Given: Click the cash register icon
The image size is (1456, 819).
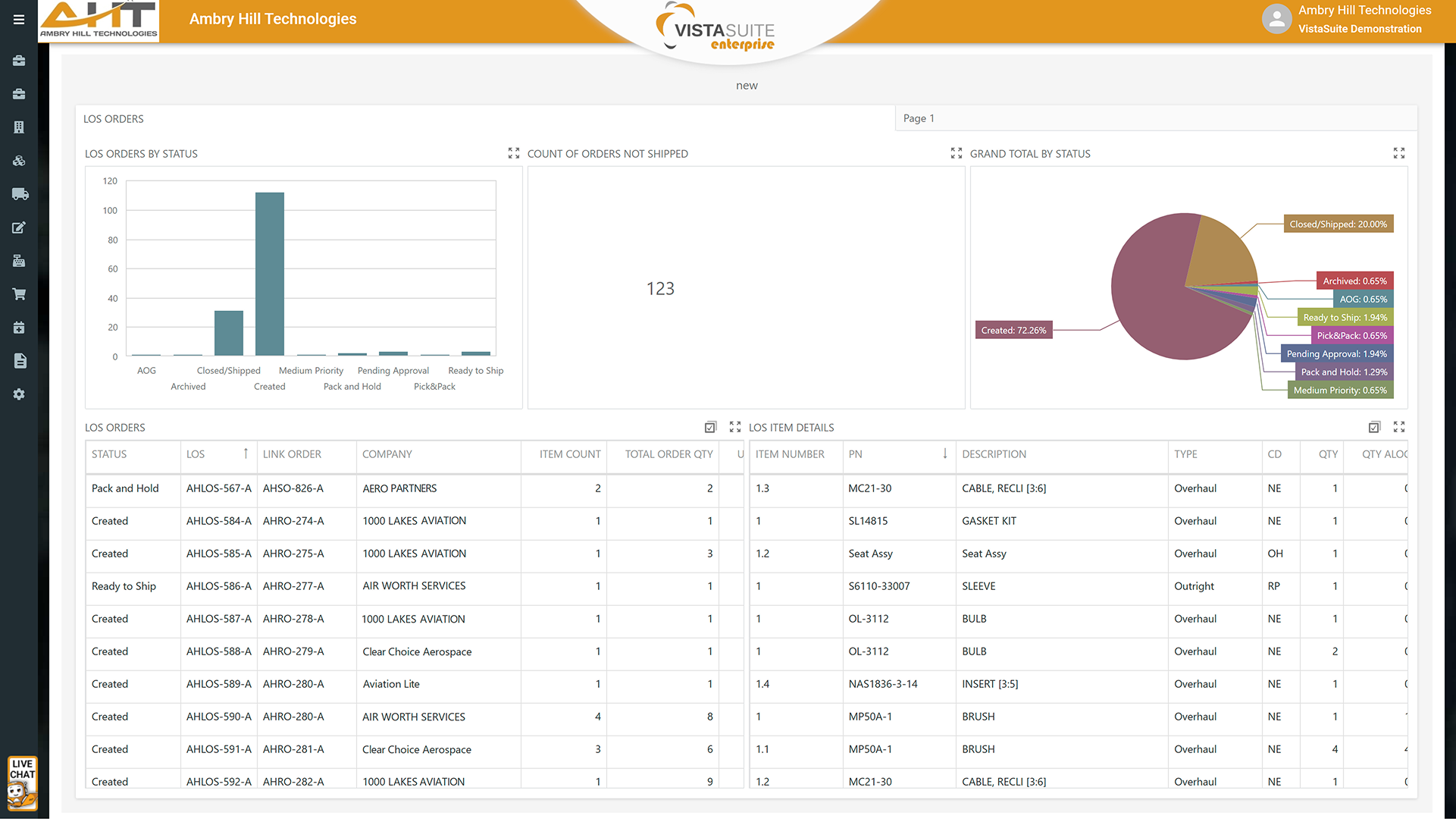Looking at the screenshot, I should [19, 261].
